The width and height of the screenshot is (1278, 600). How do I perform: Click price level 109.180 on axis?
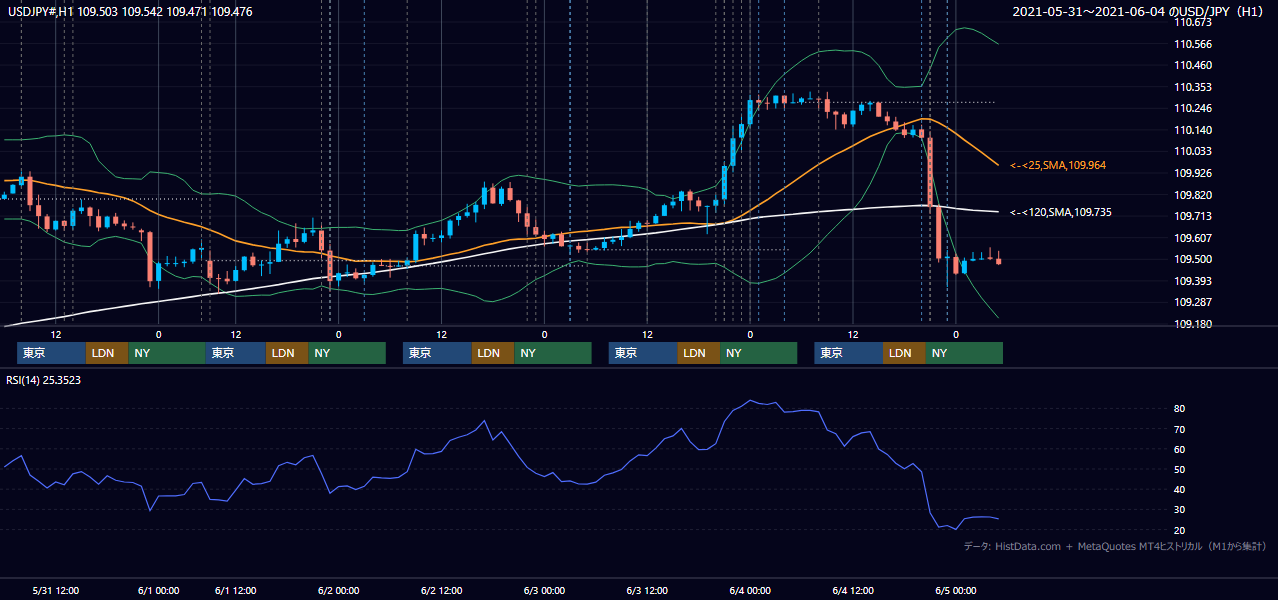1193,324
